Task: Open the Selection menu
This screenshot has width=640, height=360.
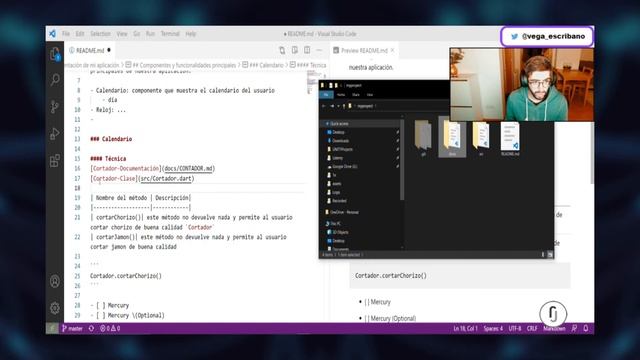Action: (x=100, y=33)
